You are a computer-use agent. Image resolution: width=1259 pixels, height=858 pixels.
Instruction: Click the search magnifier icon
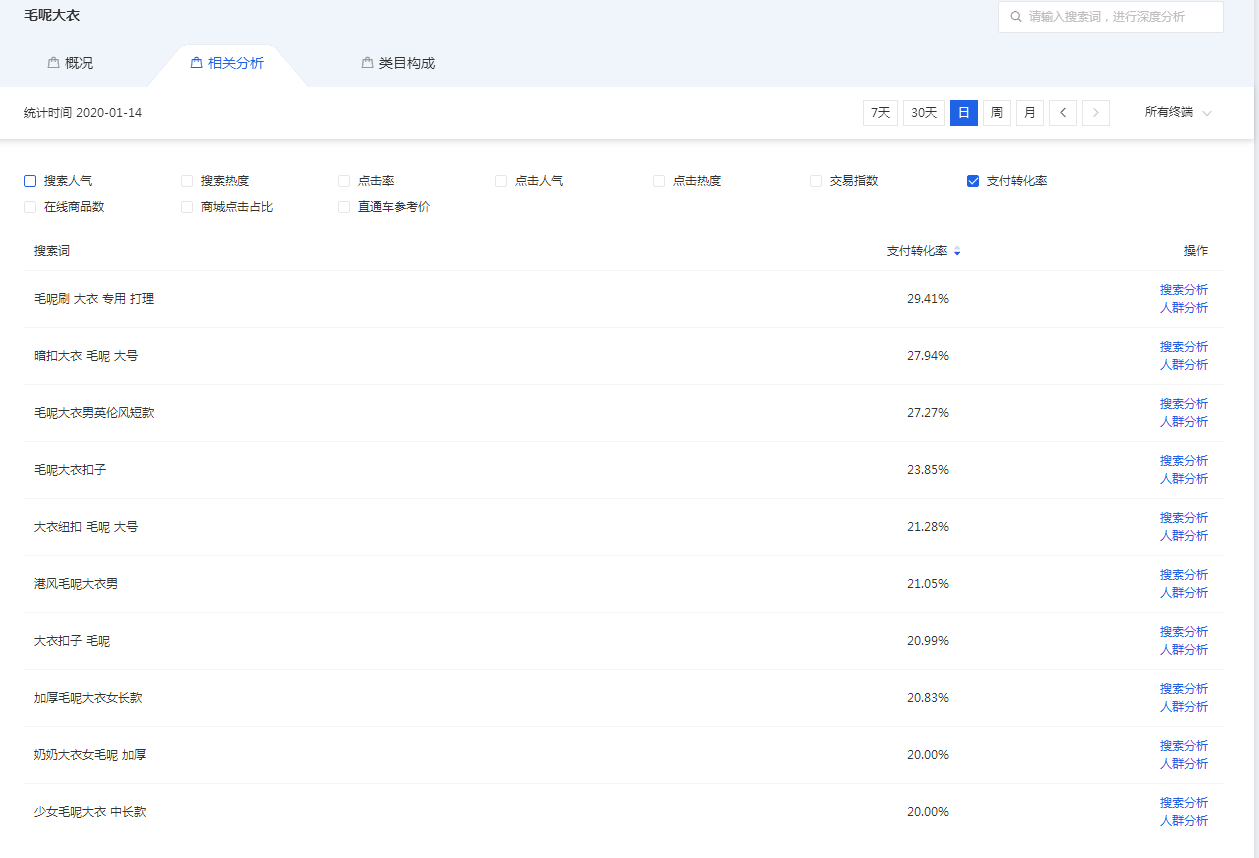pos(1016,17)
